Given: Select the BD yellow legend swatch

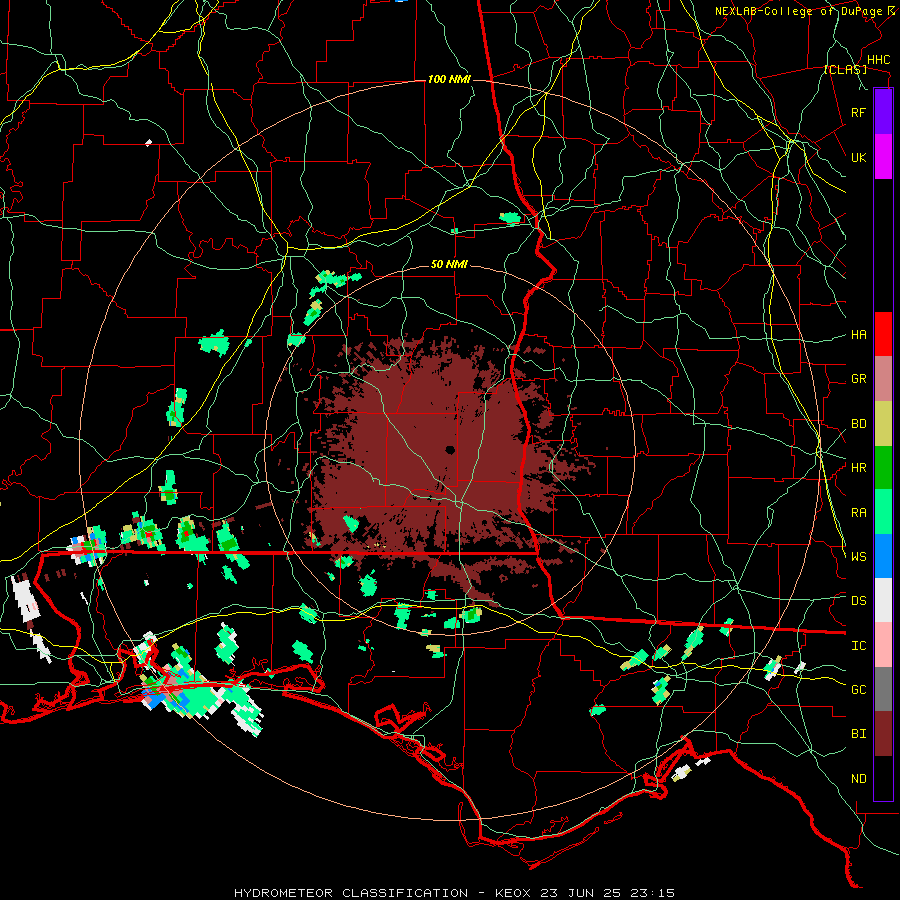Looking at the screenshot, I should point(883,423).
